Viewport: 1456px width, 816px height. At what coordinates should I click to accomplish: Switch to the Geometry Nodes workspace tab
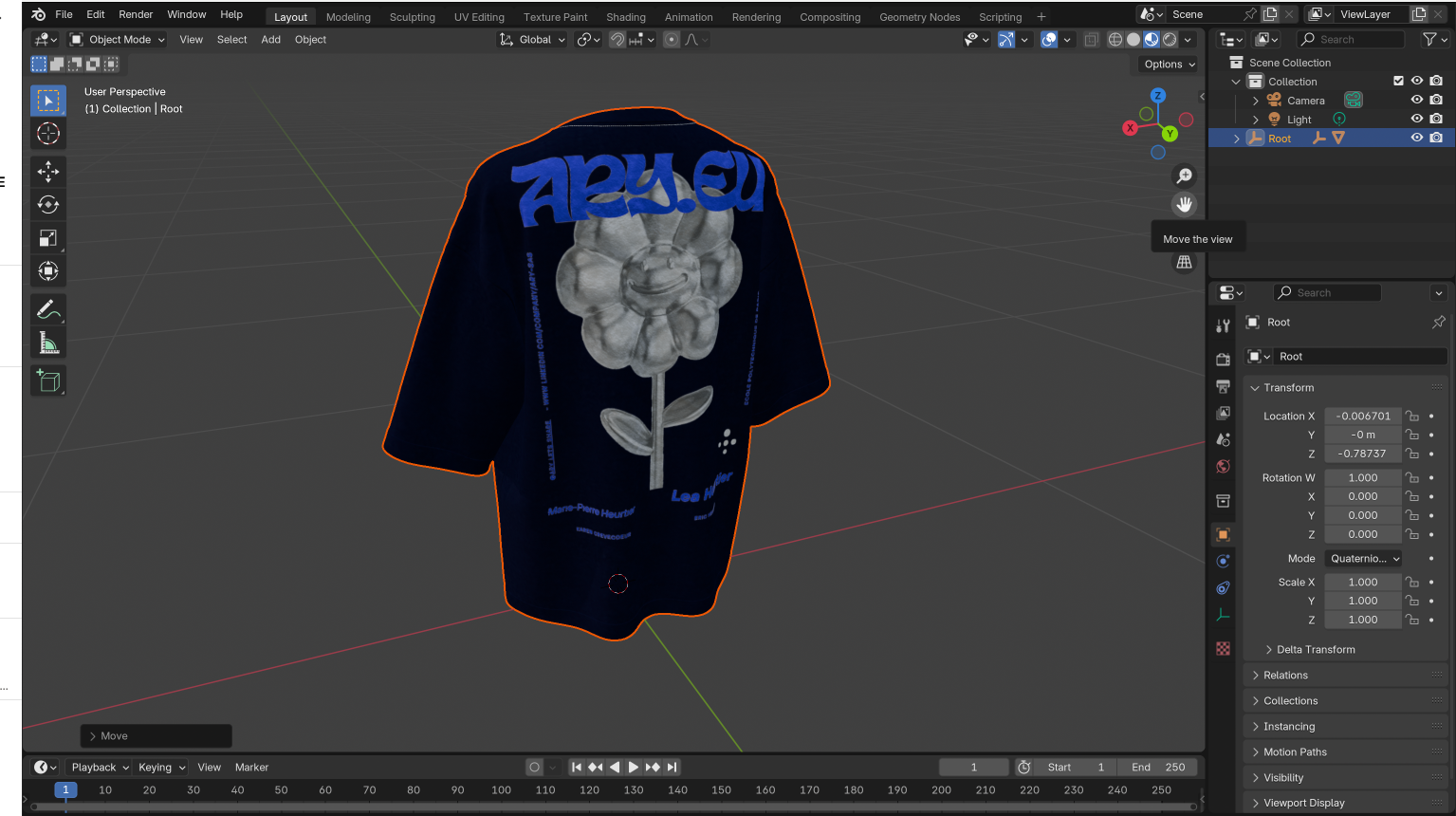919,17
